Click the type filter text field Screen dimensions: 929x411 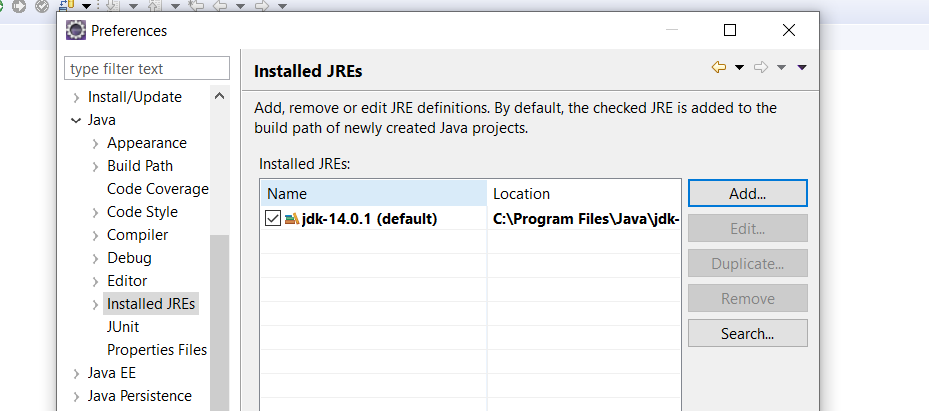(x=147, y=69)
